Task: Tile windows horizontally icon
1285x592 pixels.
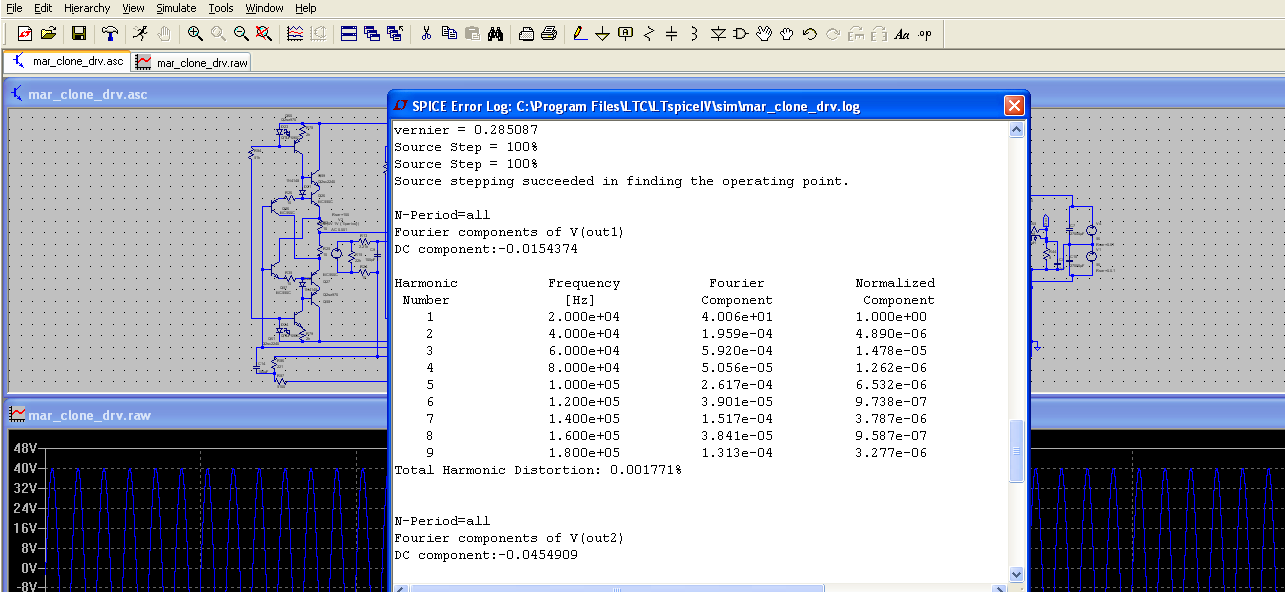Action: [349, 33]
